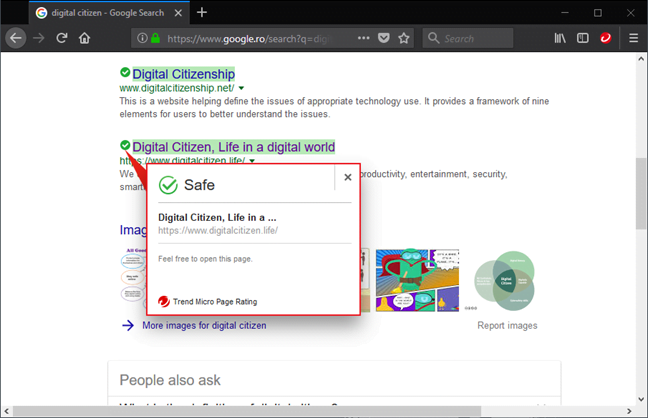Open the comic superhero image thumbnail
The height and width of the screenshot is (418, 648).
click(x=417, y=280)
